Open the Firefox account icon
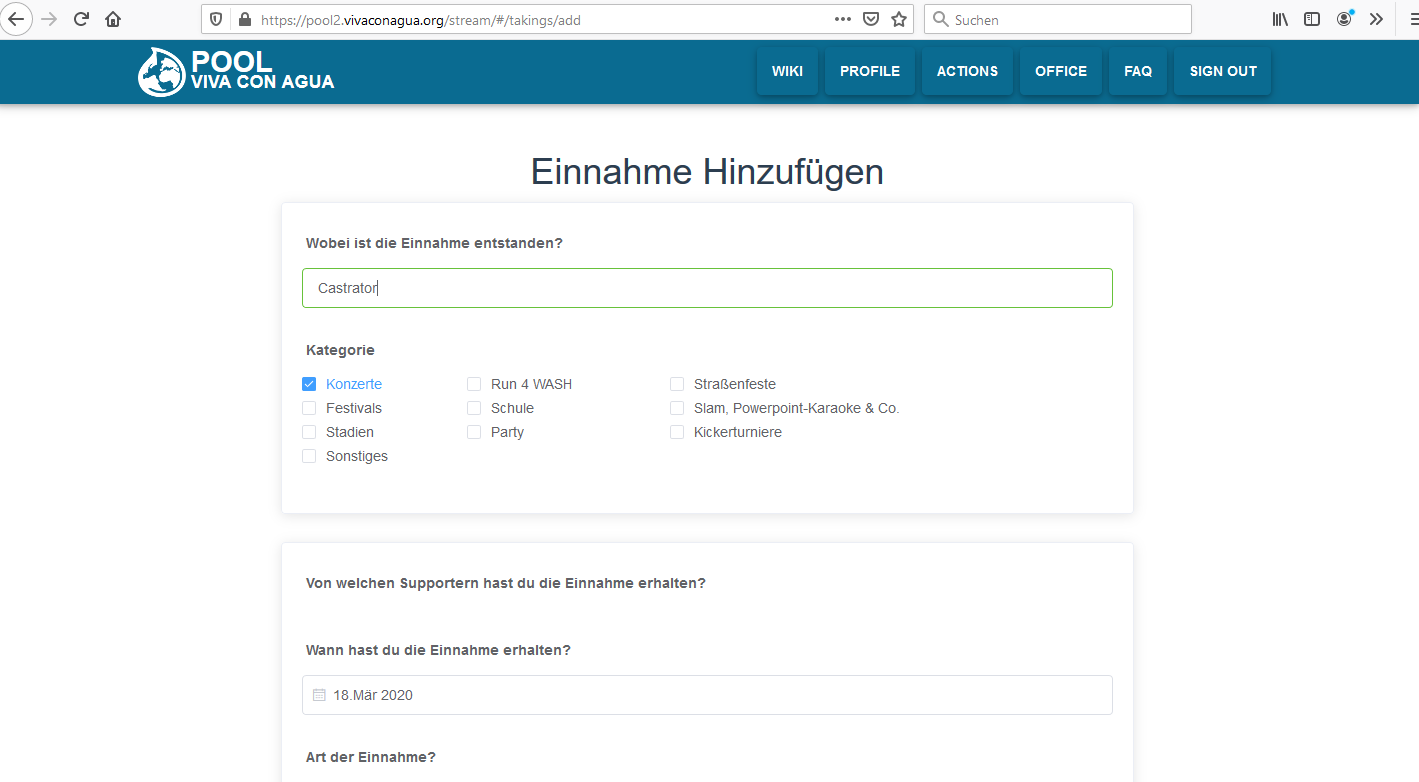1419x782 pixels. click(1344, 19)
